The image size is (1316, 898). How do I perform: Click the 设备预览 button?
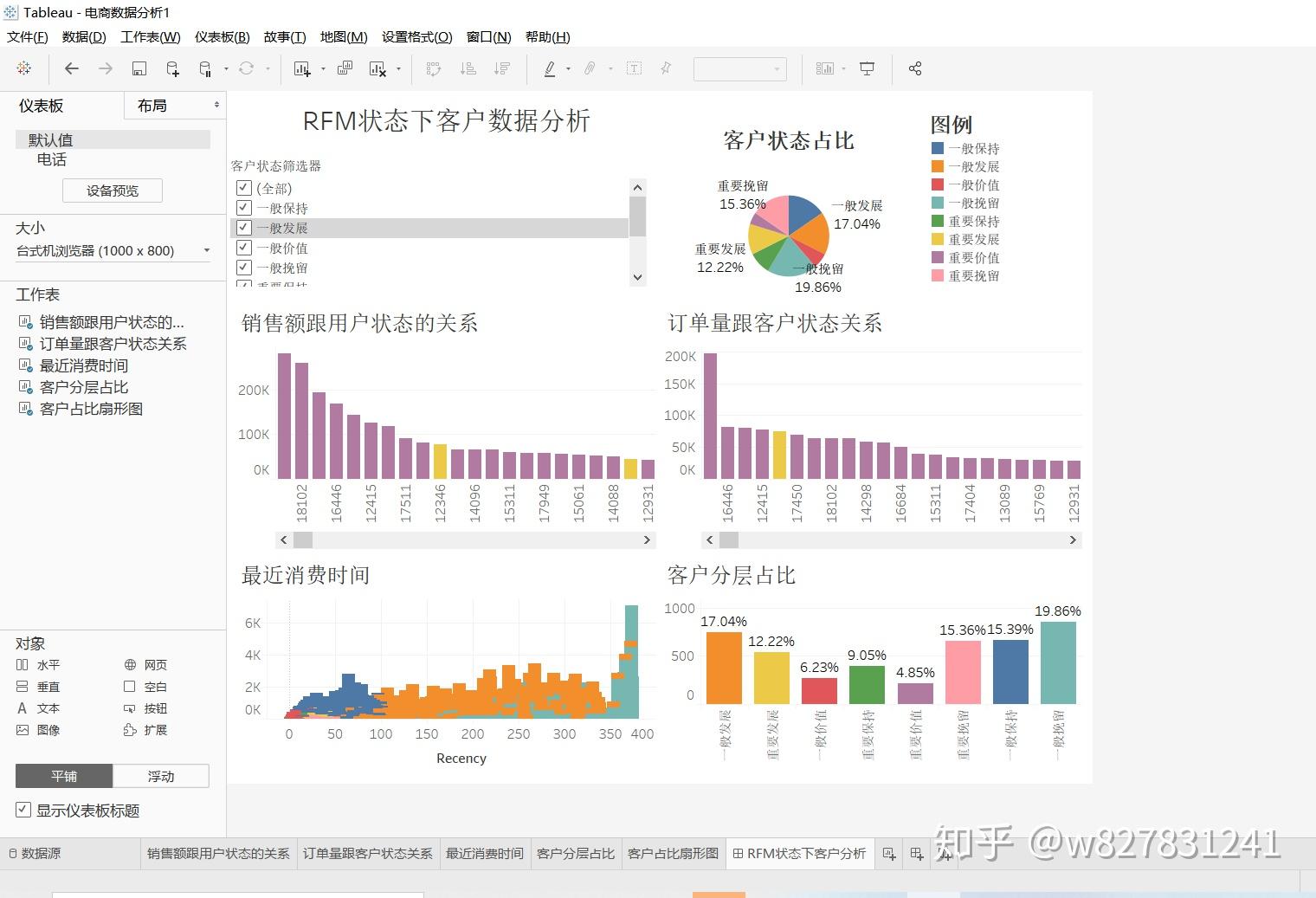tap(113, 191)
